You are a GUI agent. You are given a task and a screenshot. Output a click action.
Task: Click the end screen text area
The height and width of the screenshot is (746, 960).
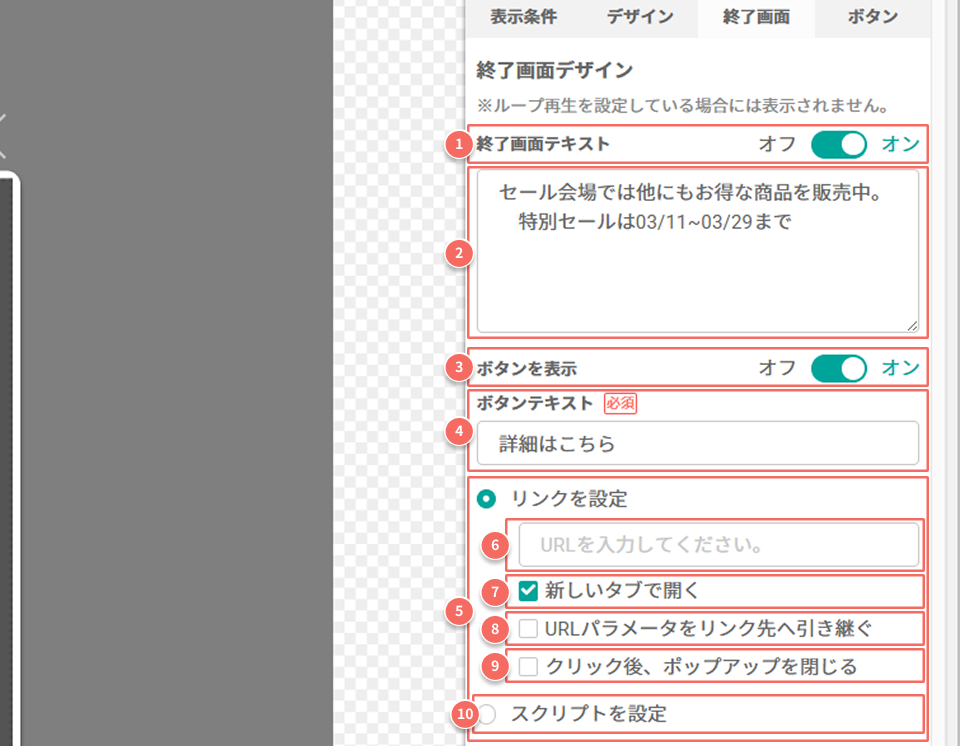[x=698, y=252]
